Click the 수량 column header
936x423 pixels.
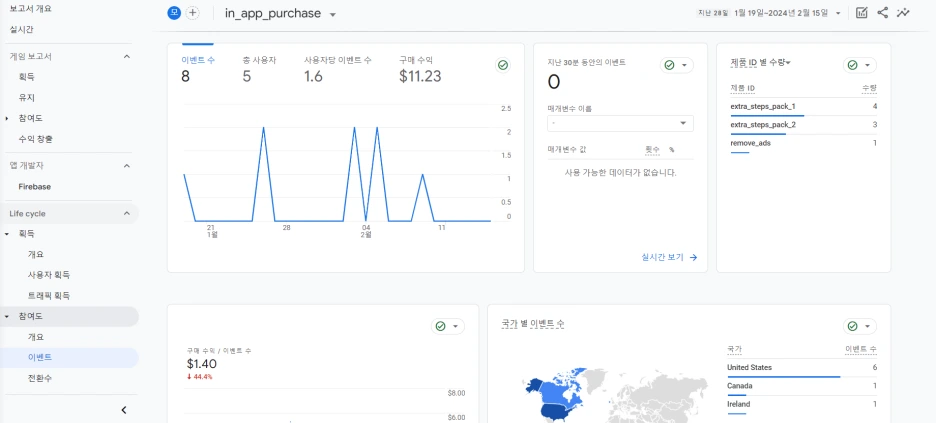869,88
